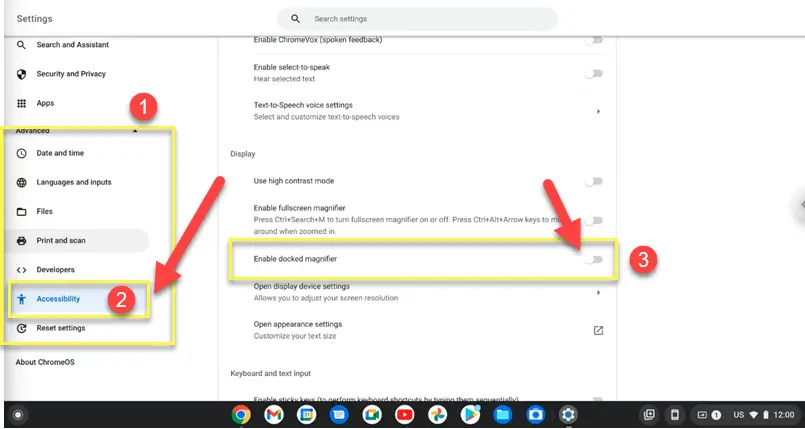
Task: Open Google Photos from the shelf
Action: pyautogui.click(x=437, y=415)
